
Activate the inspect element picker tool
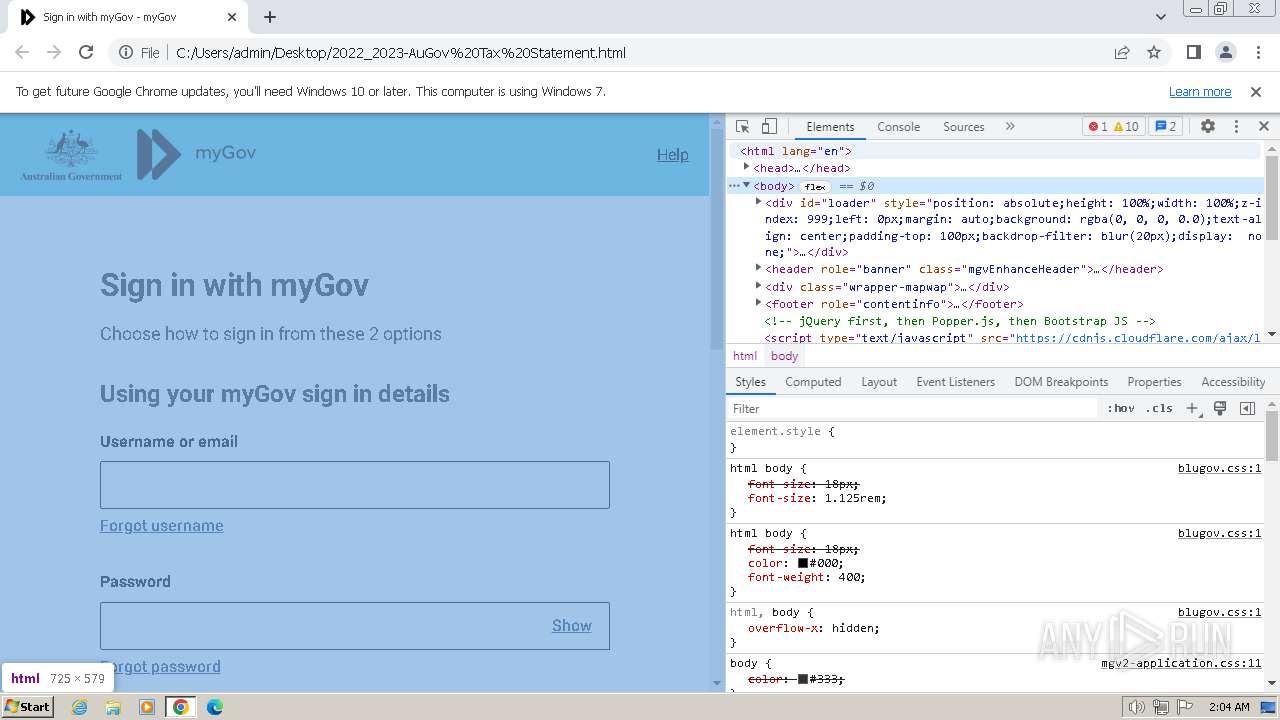(x=742, y=127)
